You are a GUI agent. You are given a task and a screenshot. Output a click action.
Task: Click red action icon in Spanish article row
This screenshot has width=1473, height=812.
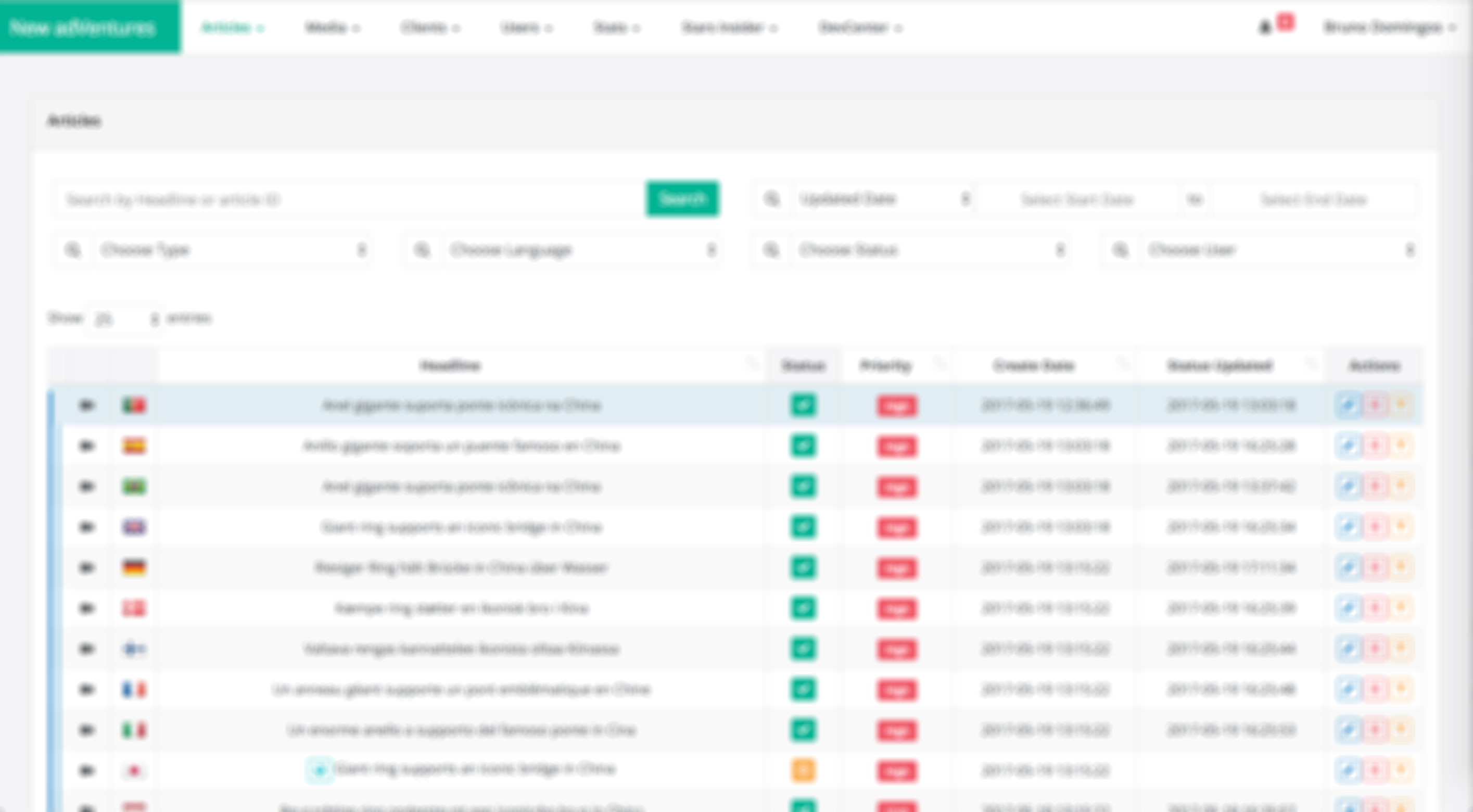pos(1375,446)
